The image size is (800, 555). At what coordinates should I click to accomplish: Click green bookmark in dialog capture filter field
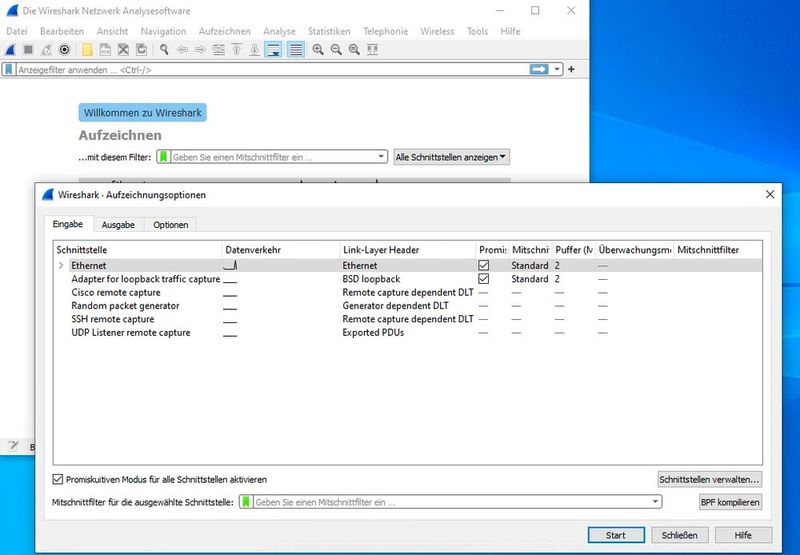coord(246,502)
